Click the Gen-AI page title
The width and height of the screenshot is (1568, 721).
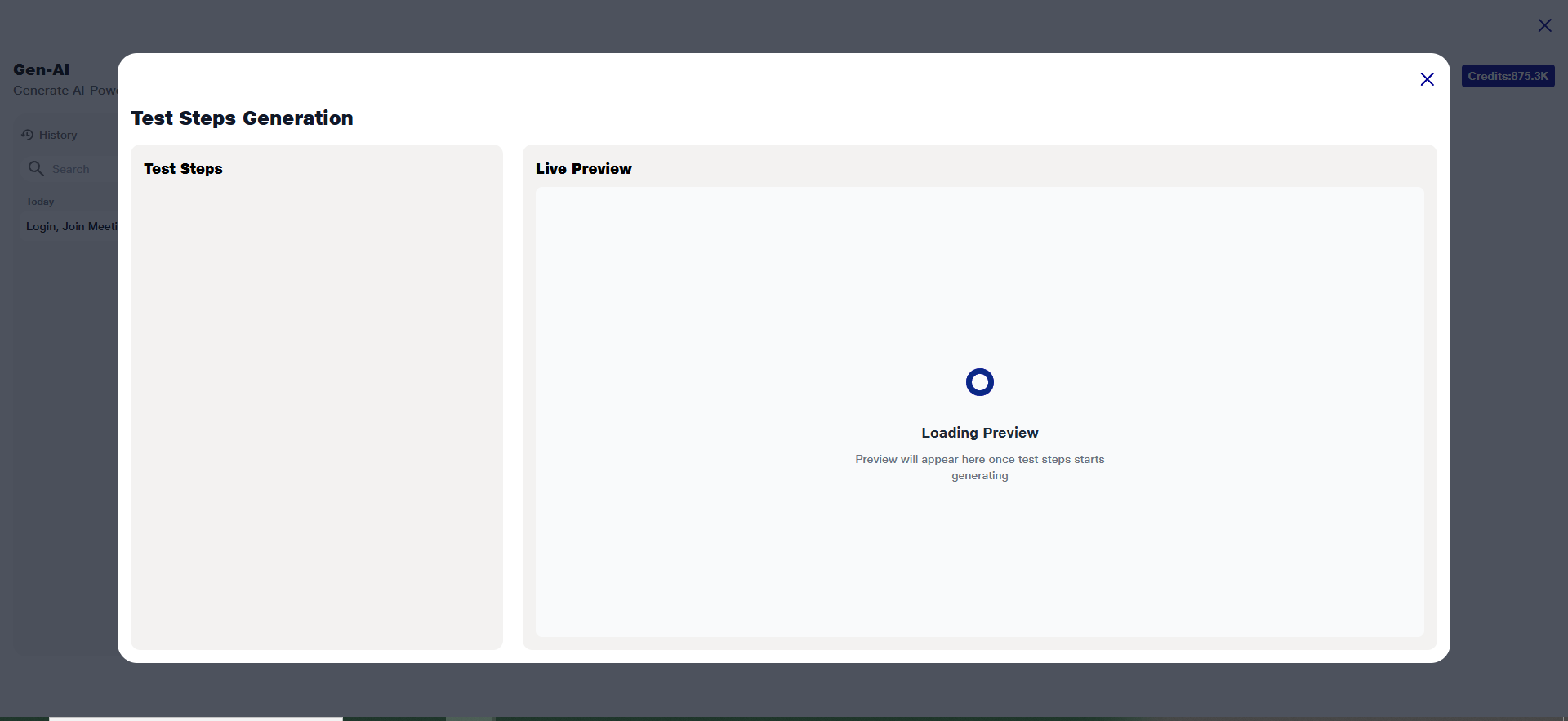tap(42, 69)
